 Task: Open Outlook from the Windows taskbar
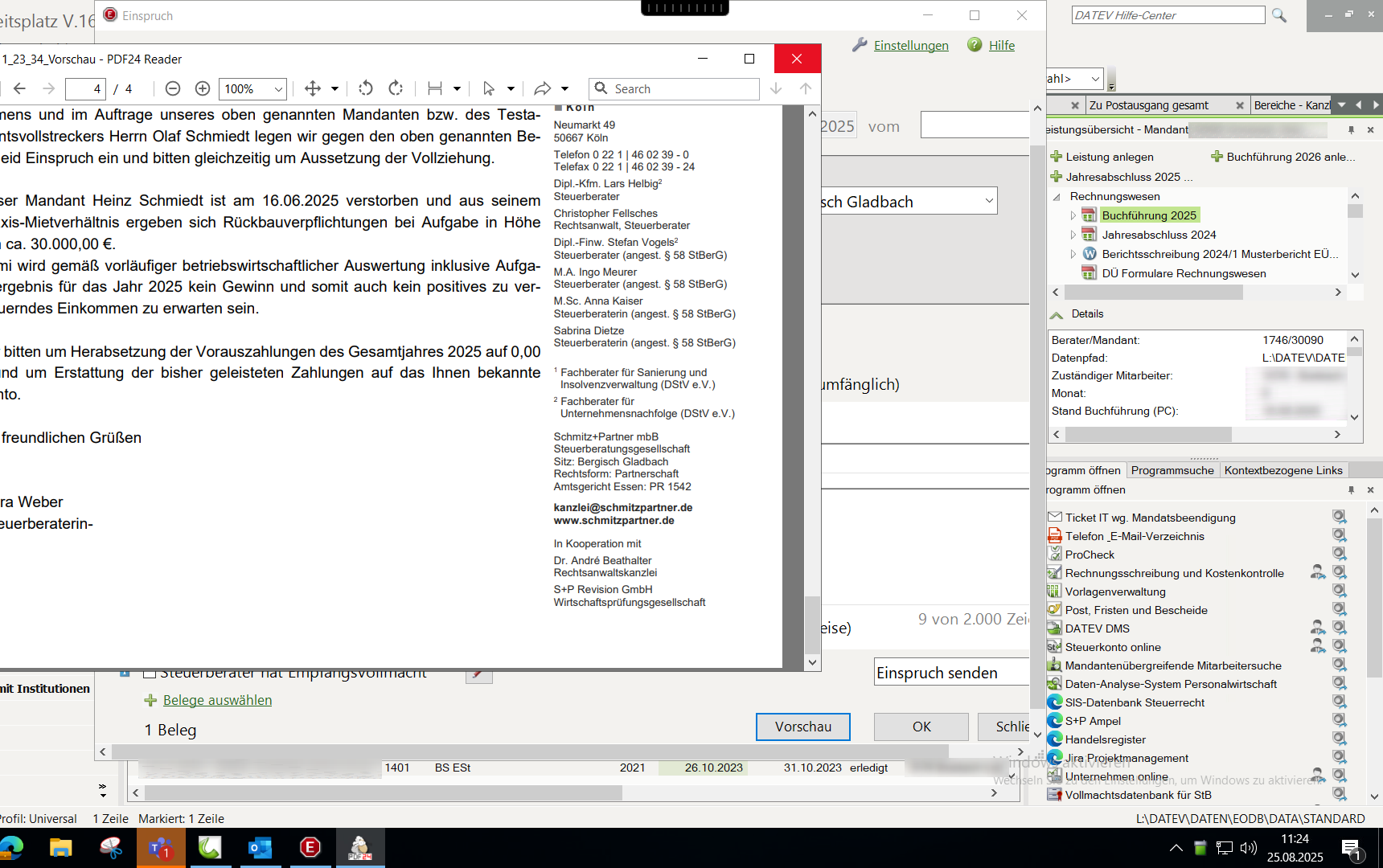click(260, 847)
